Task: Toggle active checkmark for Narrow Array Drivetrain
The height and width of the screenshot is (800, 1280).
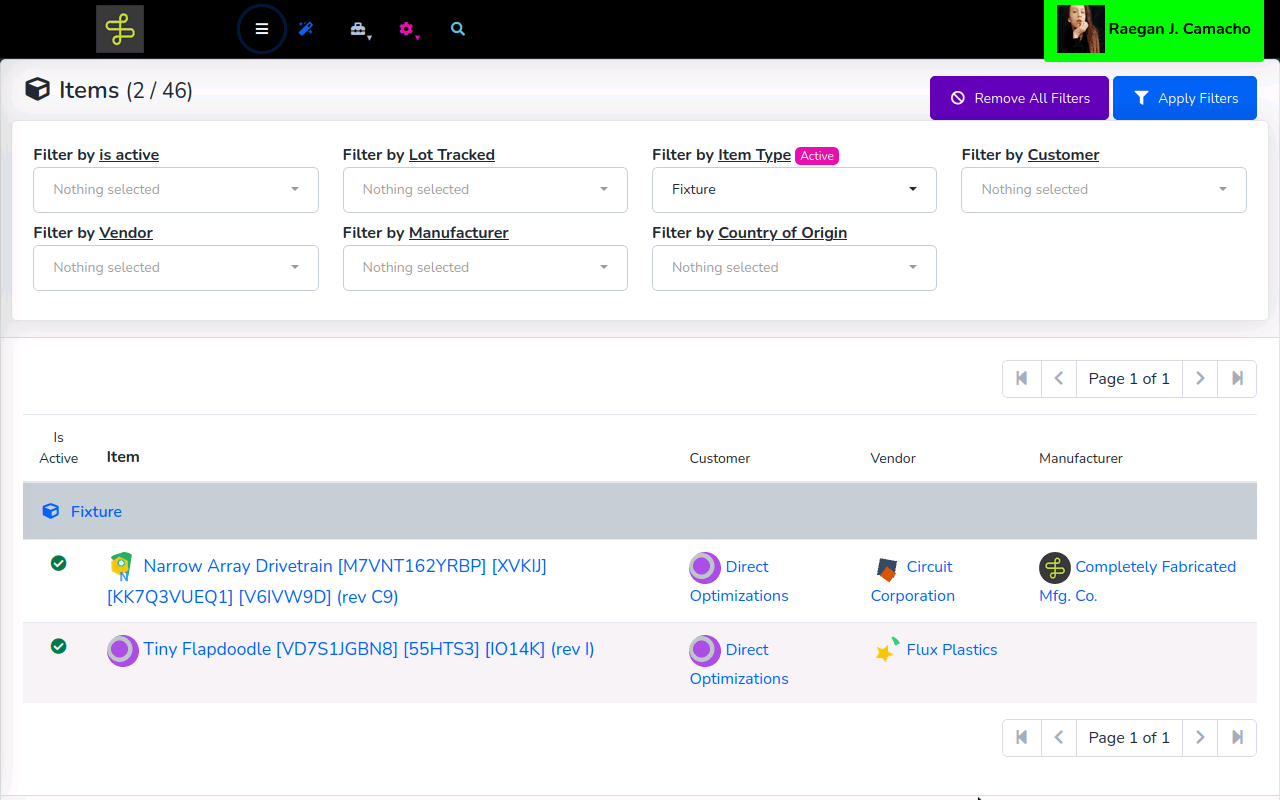Action: [x=59, y=564]
